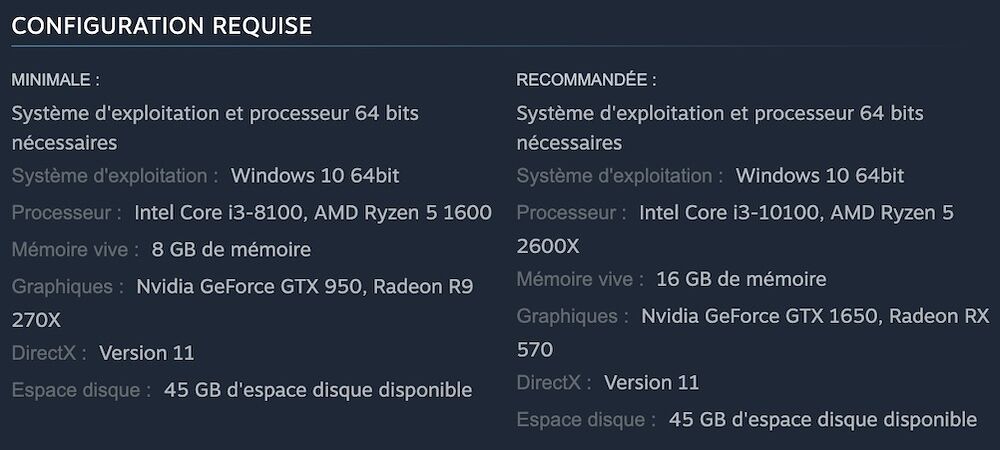Click Windows 10 64bit under recommended requirements
The height and width of the screenshot is (450, 1000).
820,176
